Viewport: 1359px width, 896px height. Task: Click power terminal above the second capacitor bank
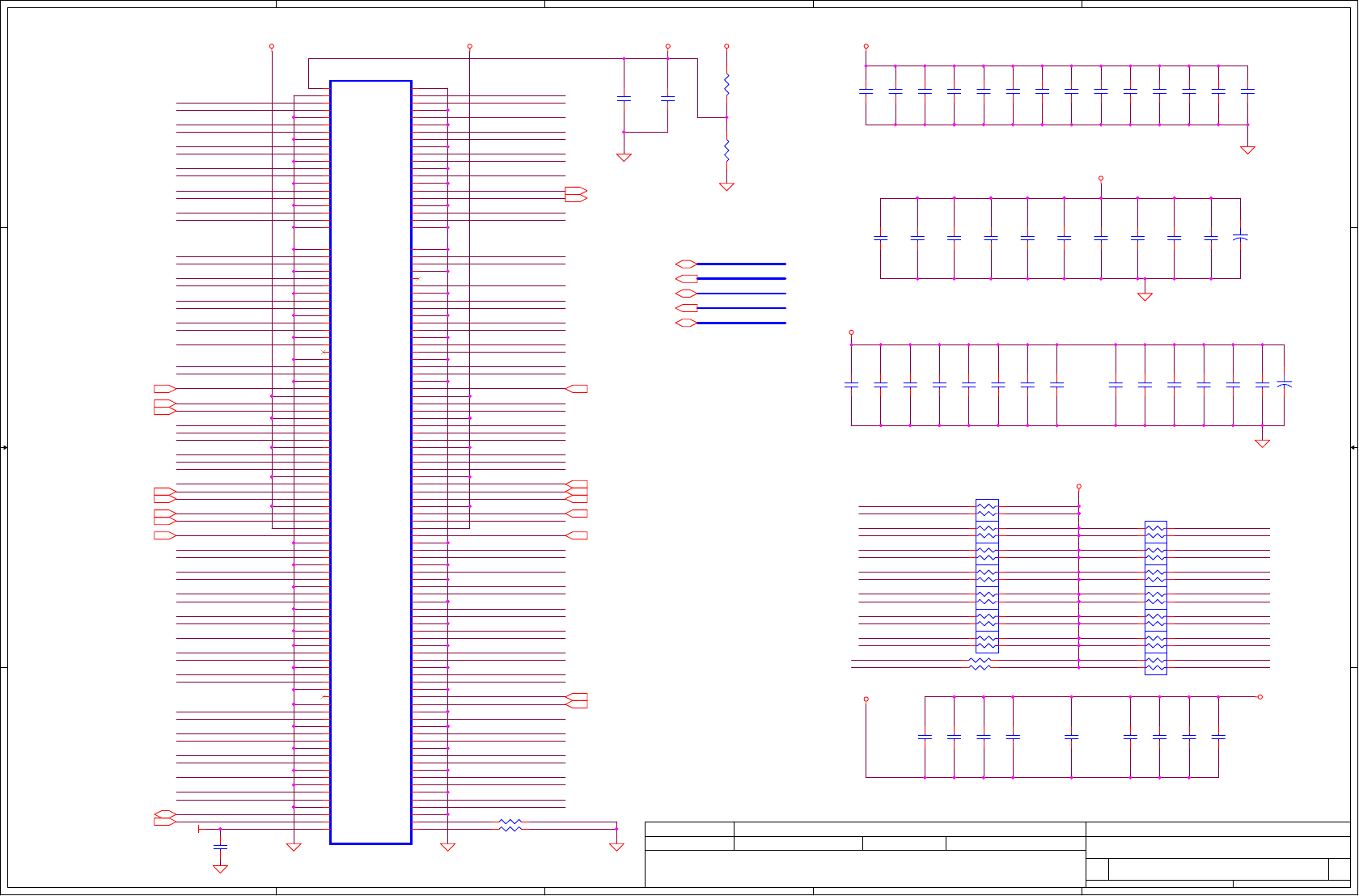[x=1100, y=178]
